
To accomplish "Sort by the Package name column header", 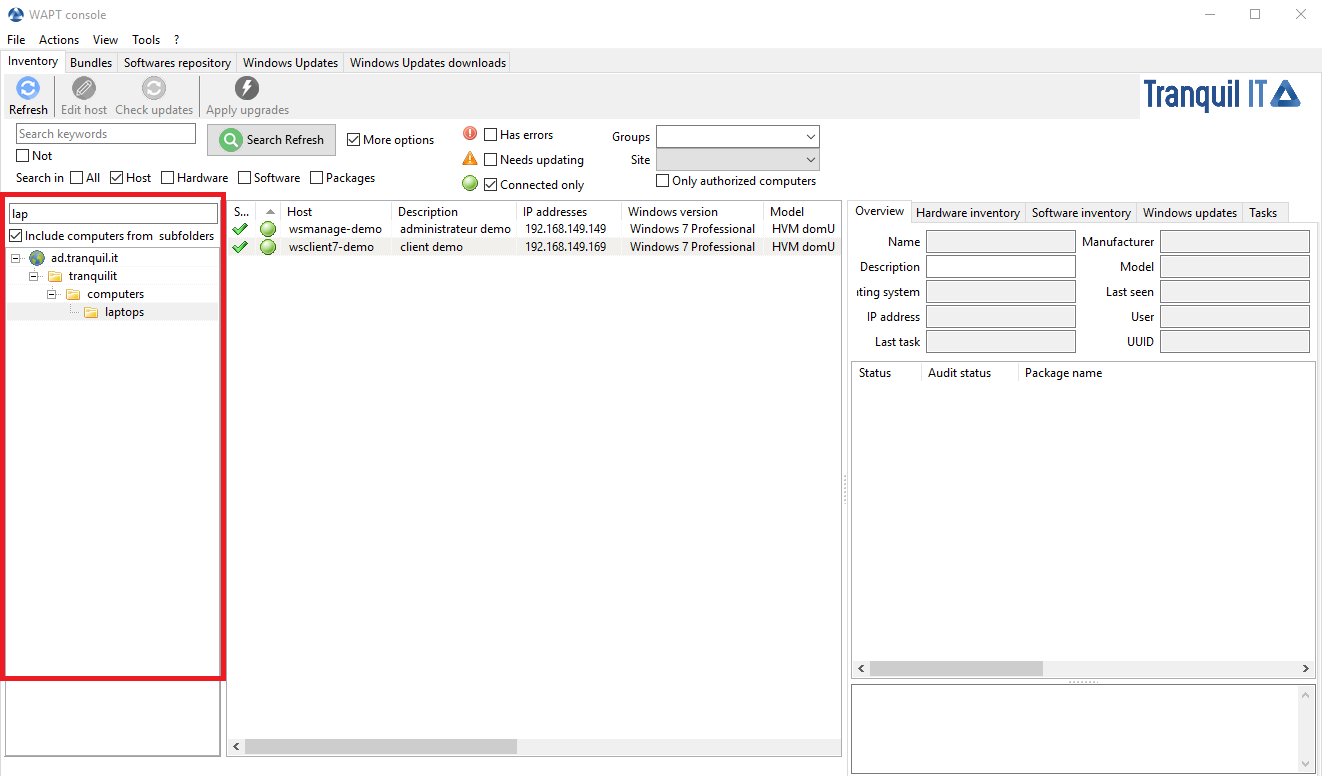I will point(1166,373).
